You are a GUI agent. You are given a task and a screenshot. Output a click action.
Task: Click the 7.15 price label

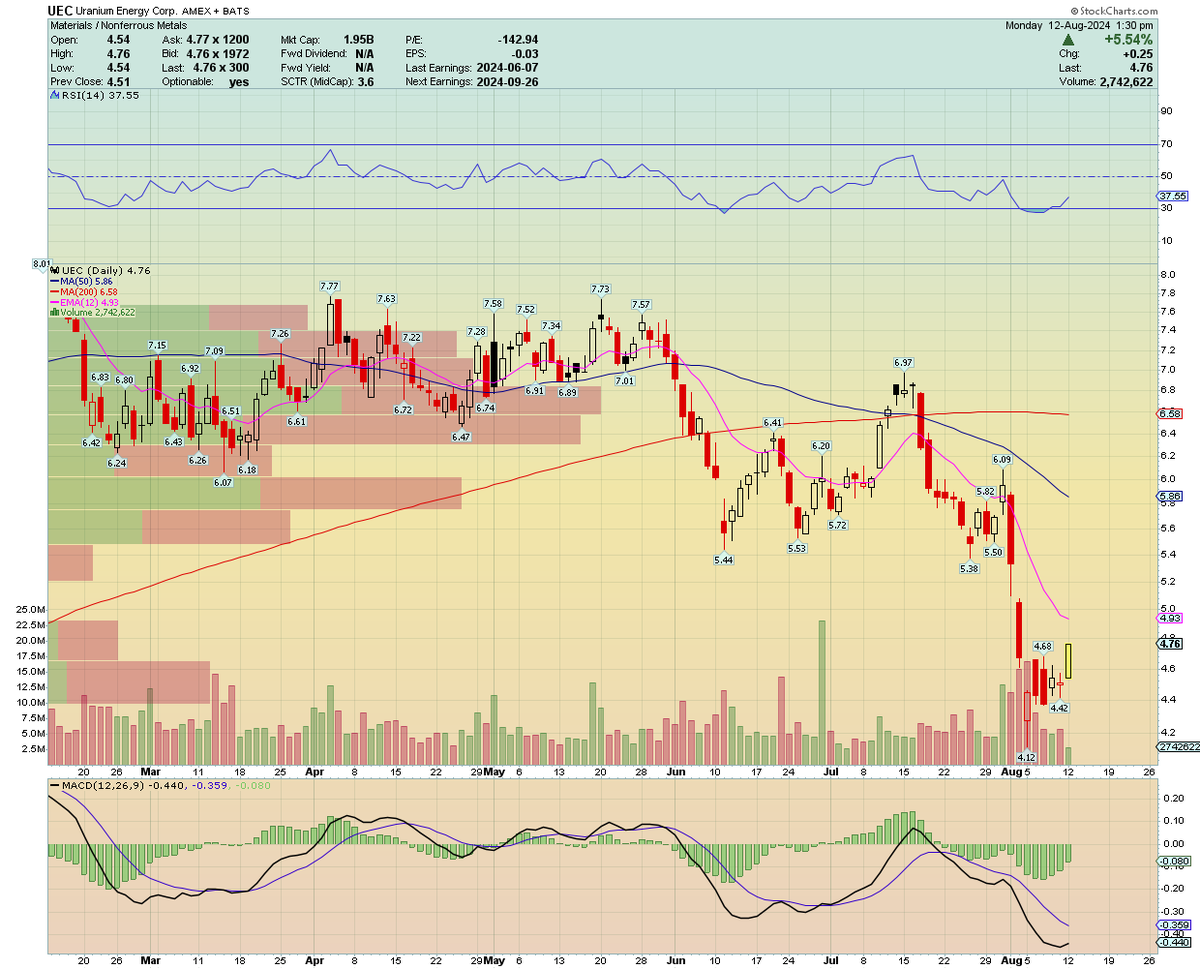(x=157, y=345)
